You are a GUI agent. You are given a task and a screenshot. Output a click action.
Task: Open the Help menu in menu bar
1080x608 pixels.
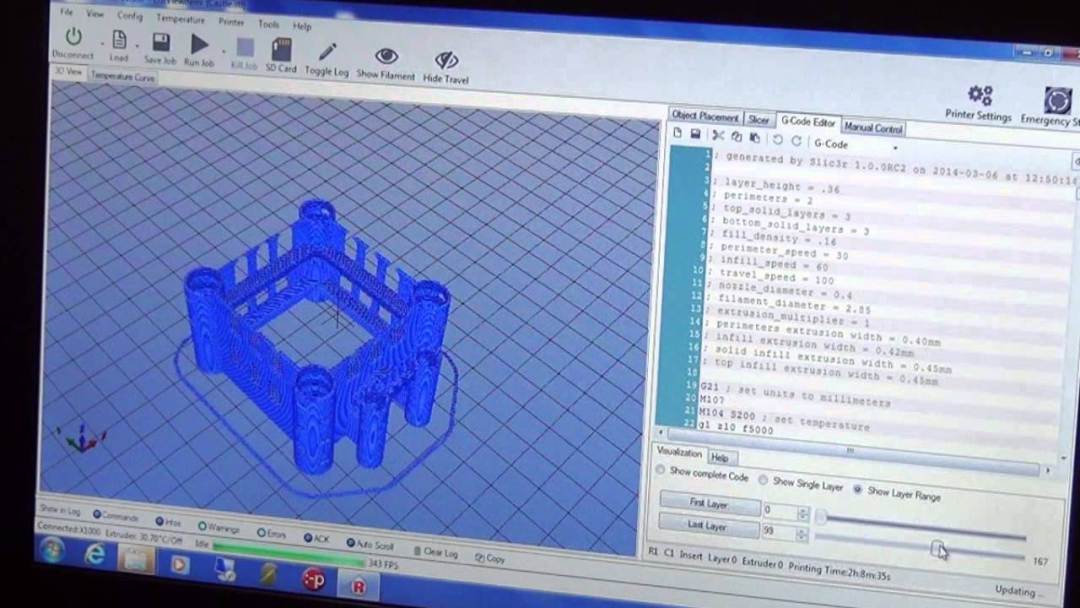[x=302, y=26]
